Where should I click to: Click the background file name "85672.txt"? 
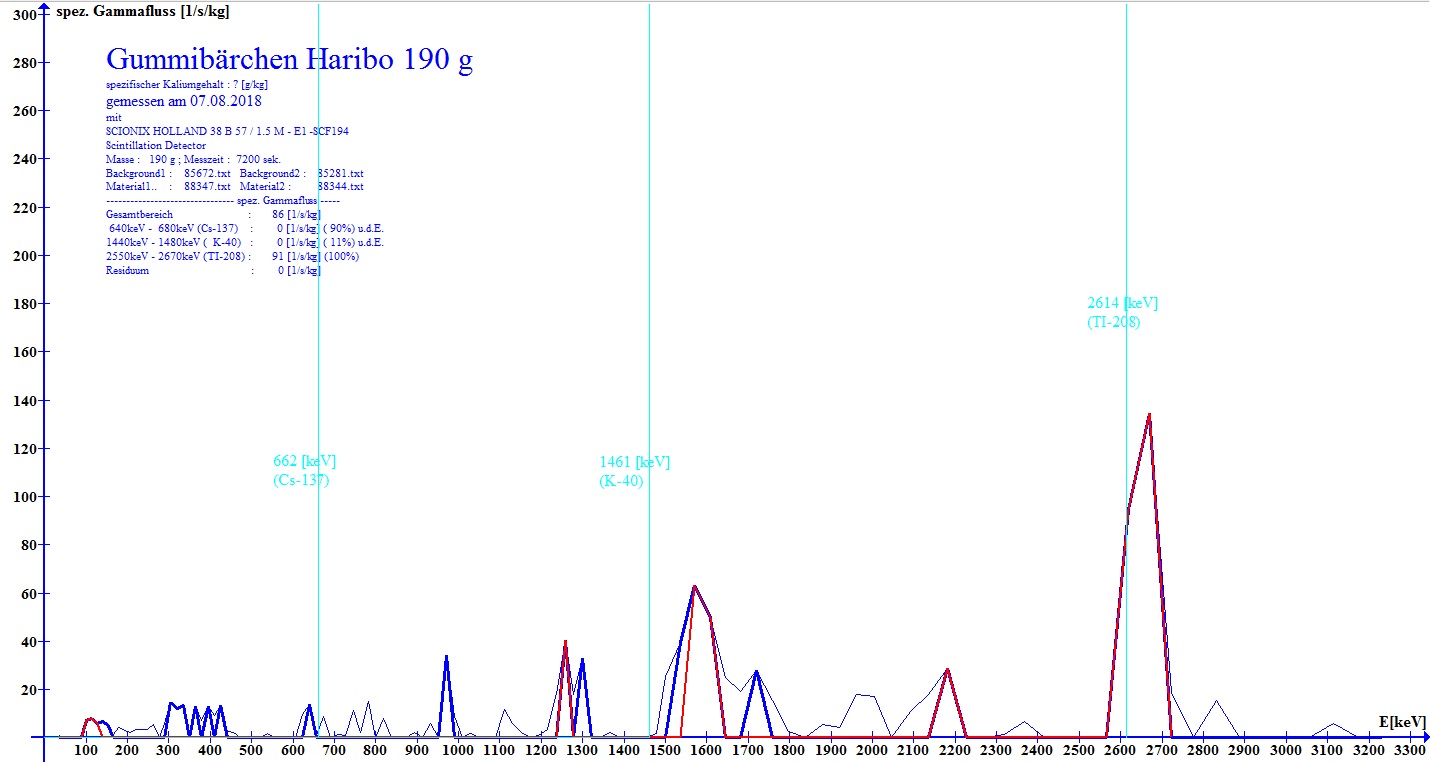point(207,173)
